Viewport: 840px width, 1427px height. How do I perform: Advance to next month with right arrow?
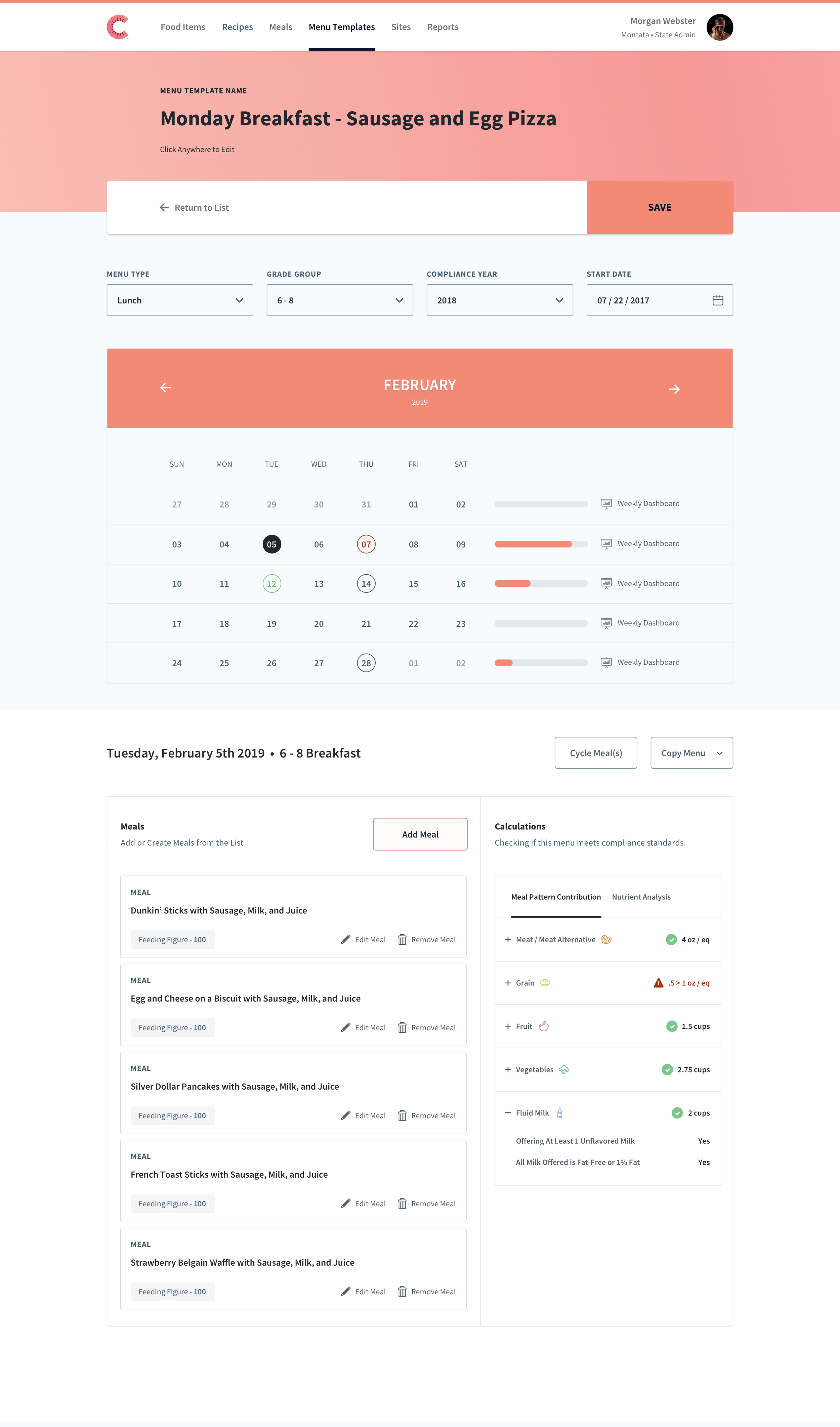tap(674, 388)
